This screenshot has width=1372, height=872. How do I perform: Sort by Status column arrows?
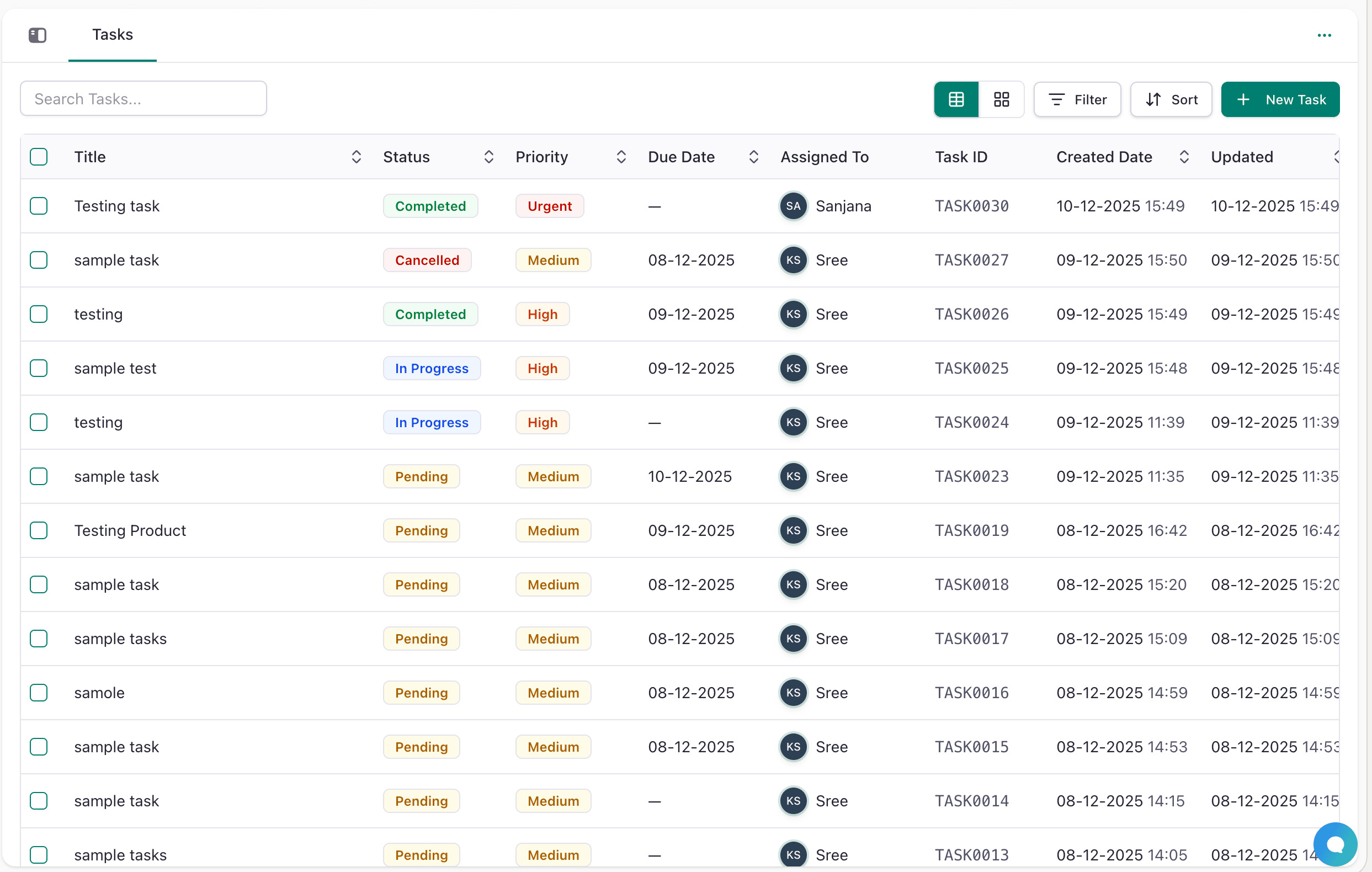(489, 157)
